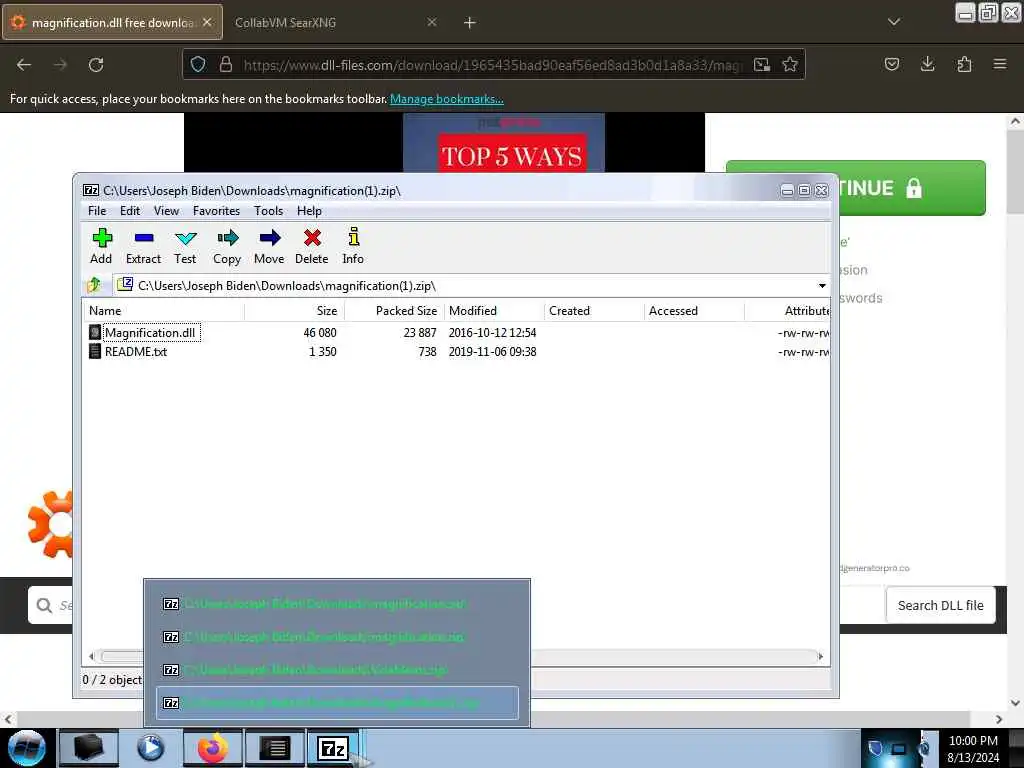Click the Manage bookmarks link
The image size is (1024, 768).
click(447, 99)
